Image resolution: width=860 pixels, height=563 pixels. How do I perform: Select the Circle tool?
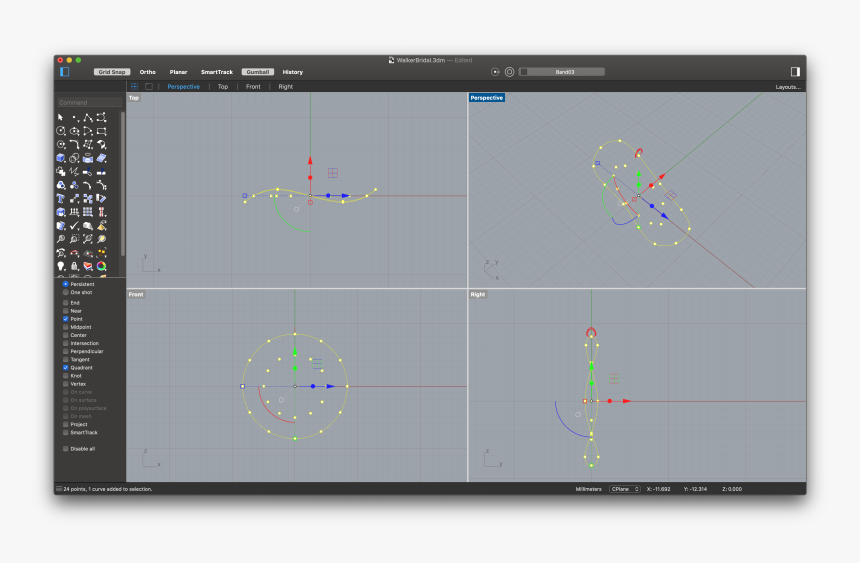click(61, 131)
